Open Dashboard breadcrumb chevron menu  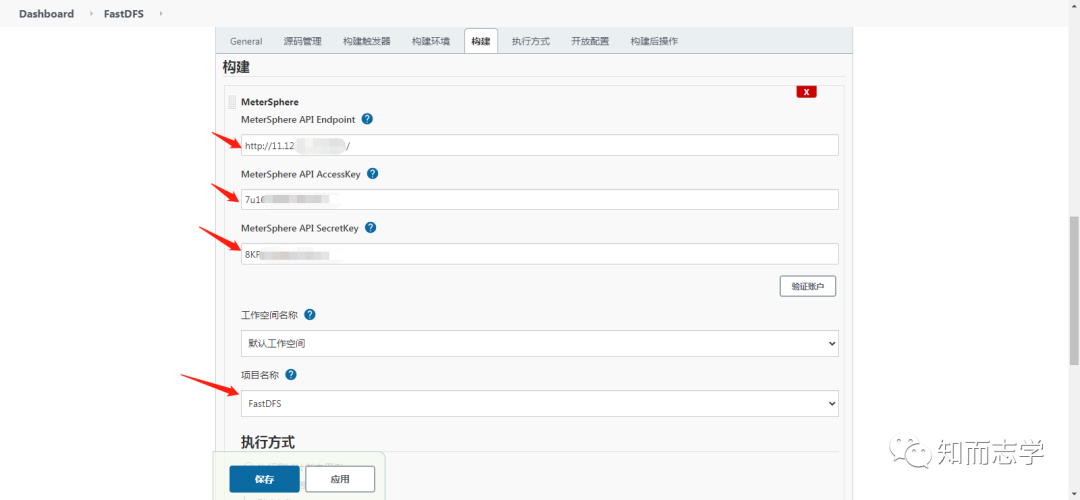pyautogui.click(x=92, y=14)
